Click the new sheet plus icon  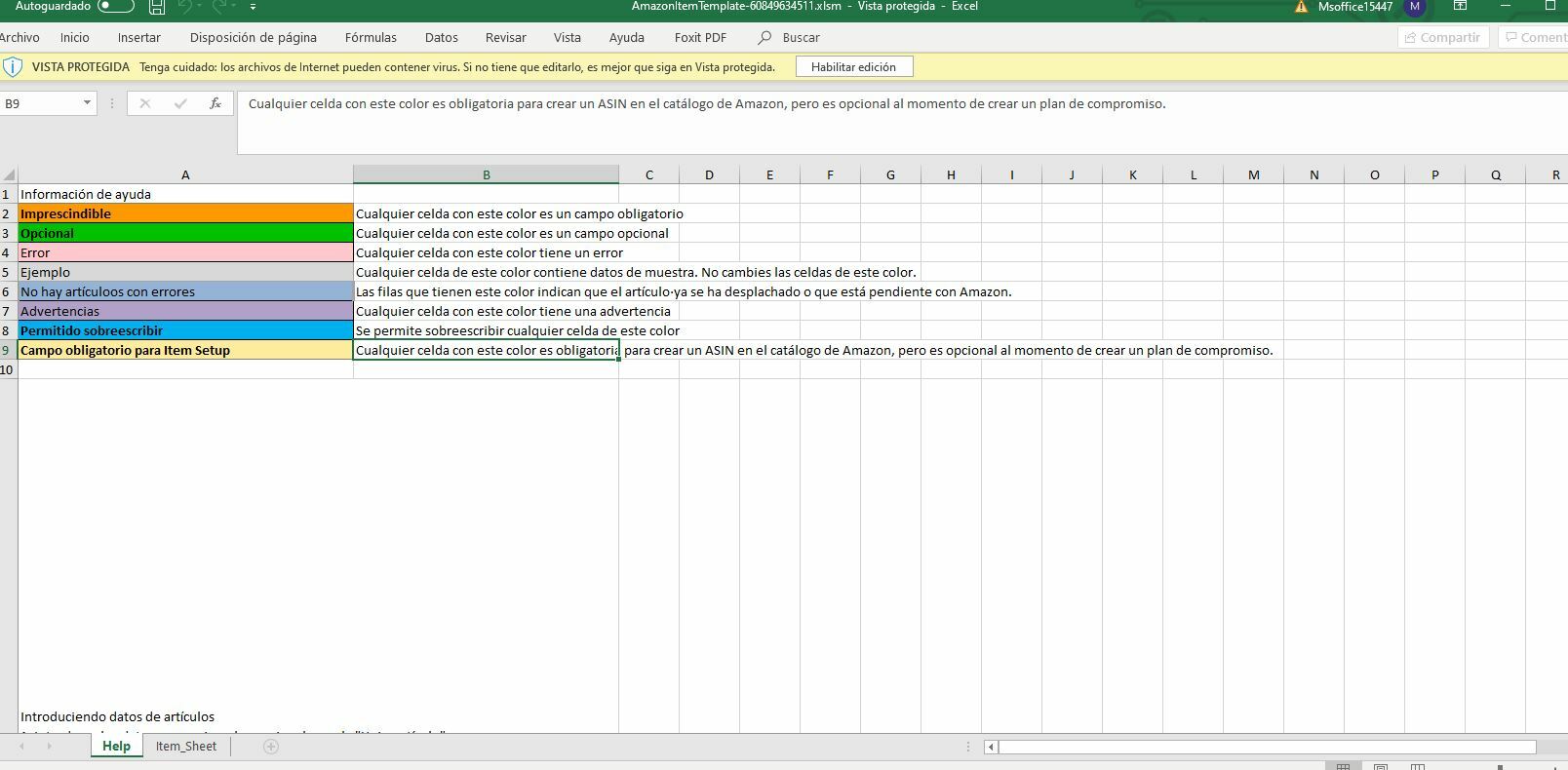tap(271, 746)
